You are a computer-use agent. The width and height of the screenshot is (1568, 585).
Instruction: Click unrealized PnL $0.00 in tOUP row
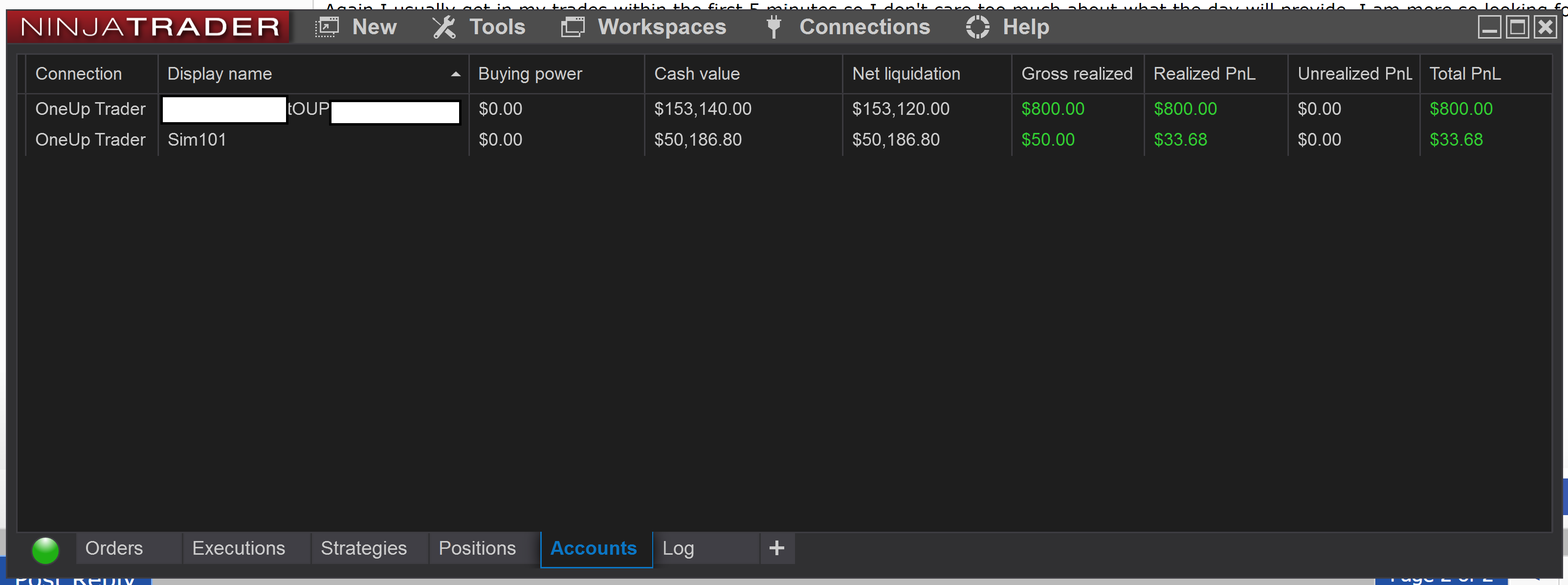tap(1319, 109)
